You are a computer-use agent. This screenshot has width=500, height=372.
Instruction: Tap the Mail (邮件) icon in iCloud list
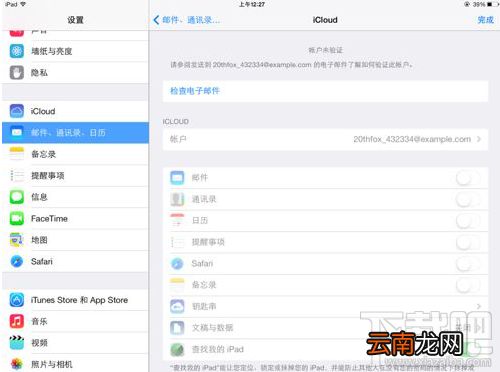pos(177,178)
